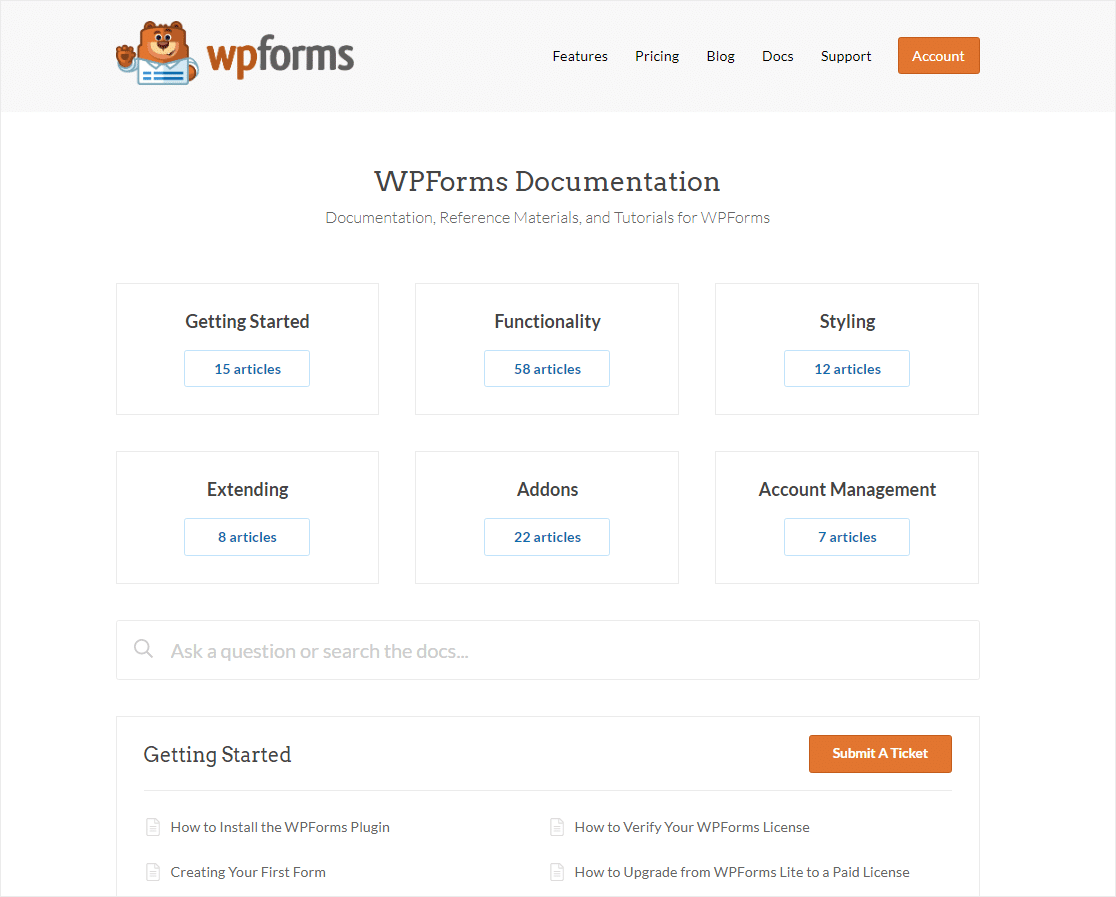Screen dimensions: 1116x897
Task: Select the Extending card heading
Action: click(248, 490)
